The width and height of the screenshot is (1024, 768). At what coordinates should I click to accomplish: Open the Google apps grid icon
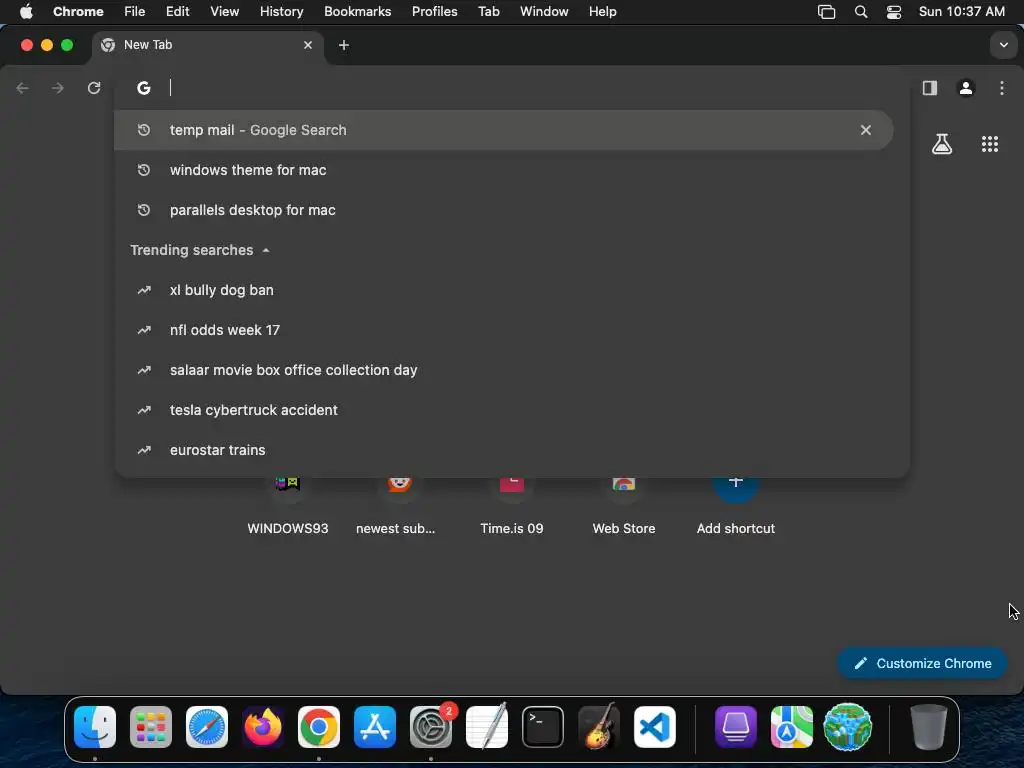(x=990, y=144)
